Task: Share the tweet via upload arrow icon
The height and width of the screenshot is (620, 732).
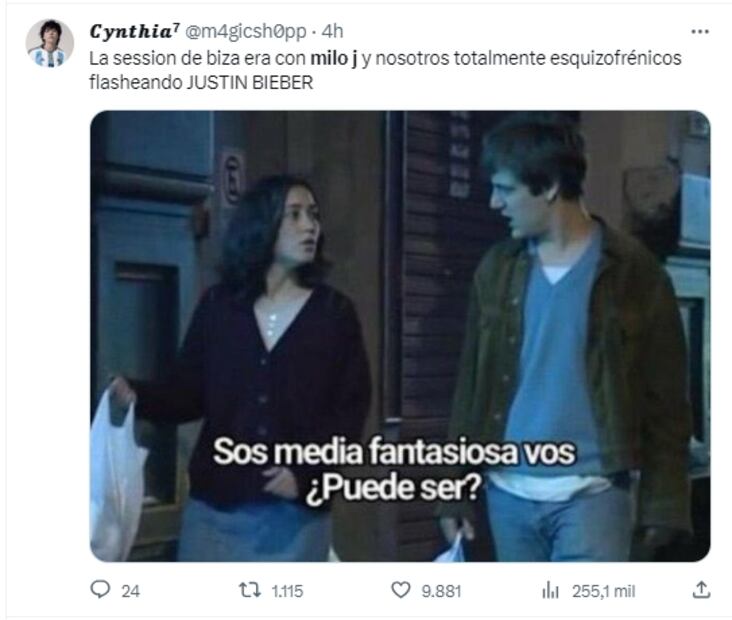Action: pyautogui.click(x=701, y=590)
